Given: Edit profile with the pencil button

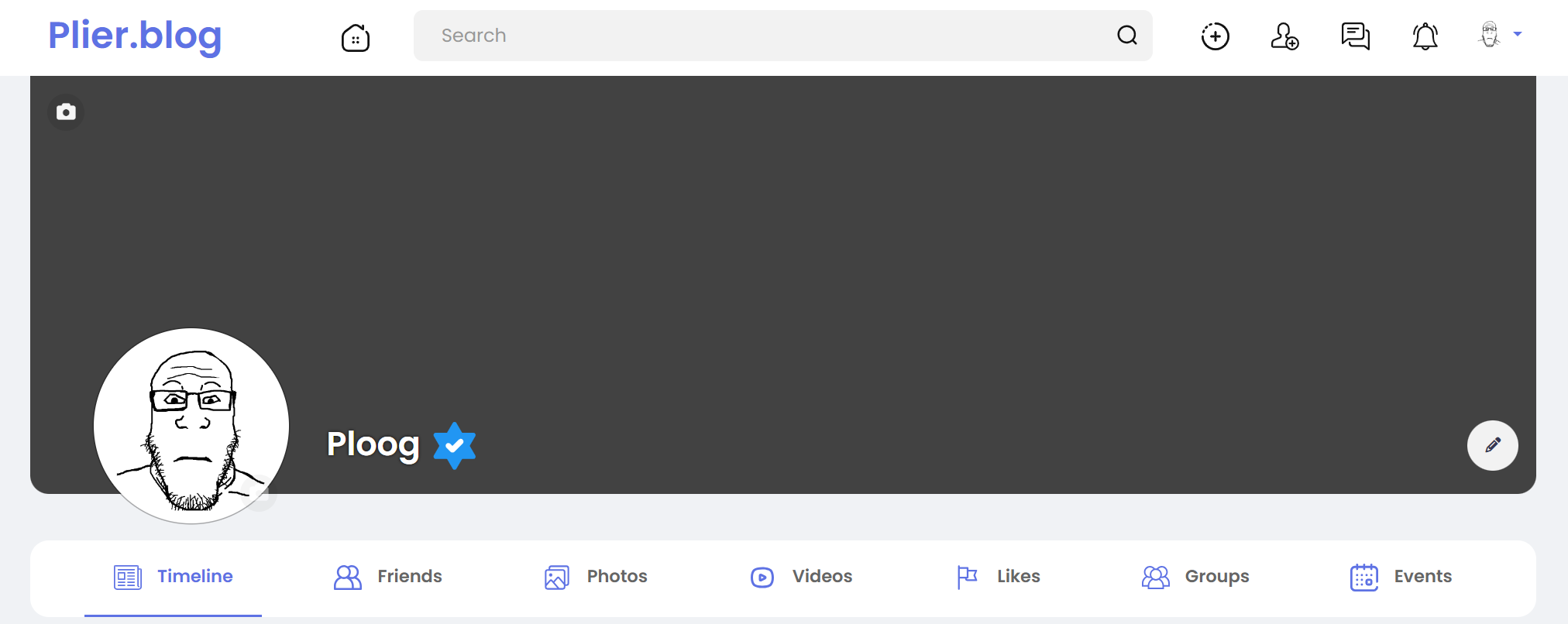Looking at the screenshot, I should pos(1492,445).
